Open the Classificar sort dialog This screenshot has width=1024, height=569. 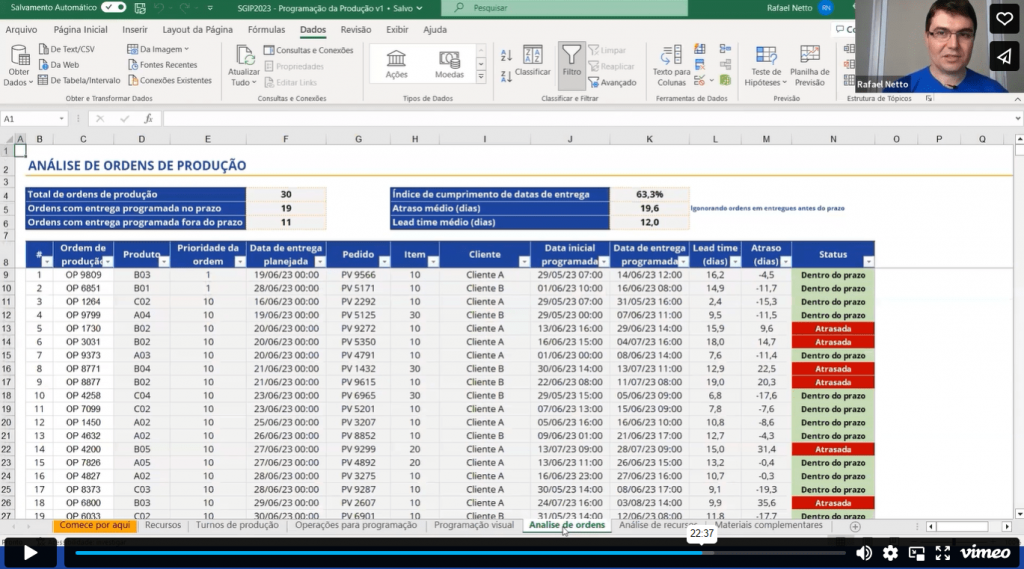coord(532,60)
